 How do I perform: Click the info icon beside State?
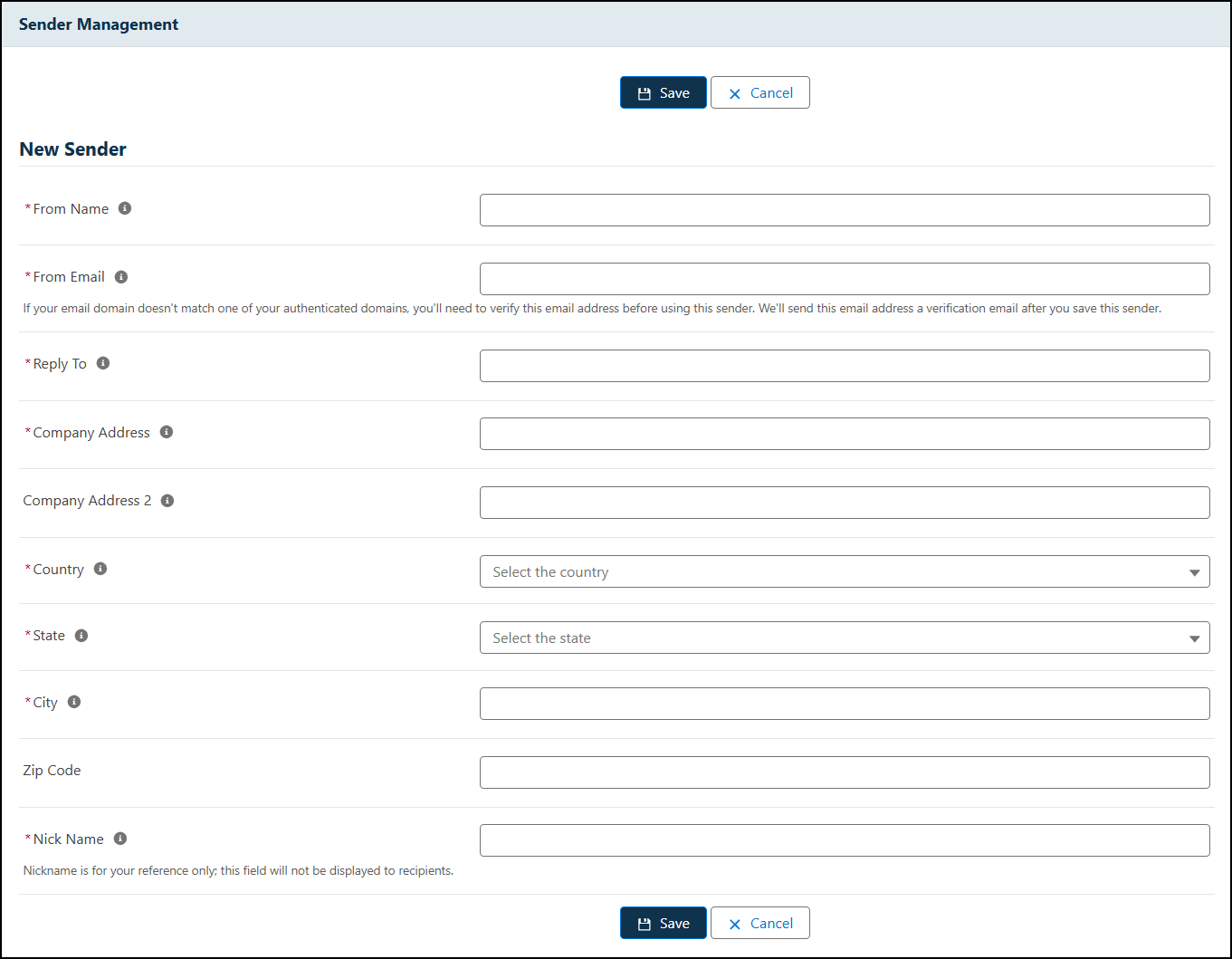click(81, 635)
